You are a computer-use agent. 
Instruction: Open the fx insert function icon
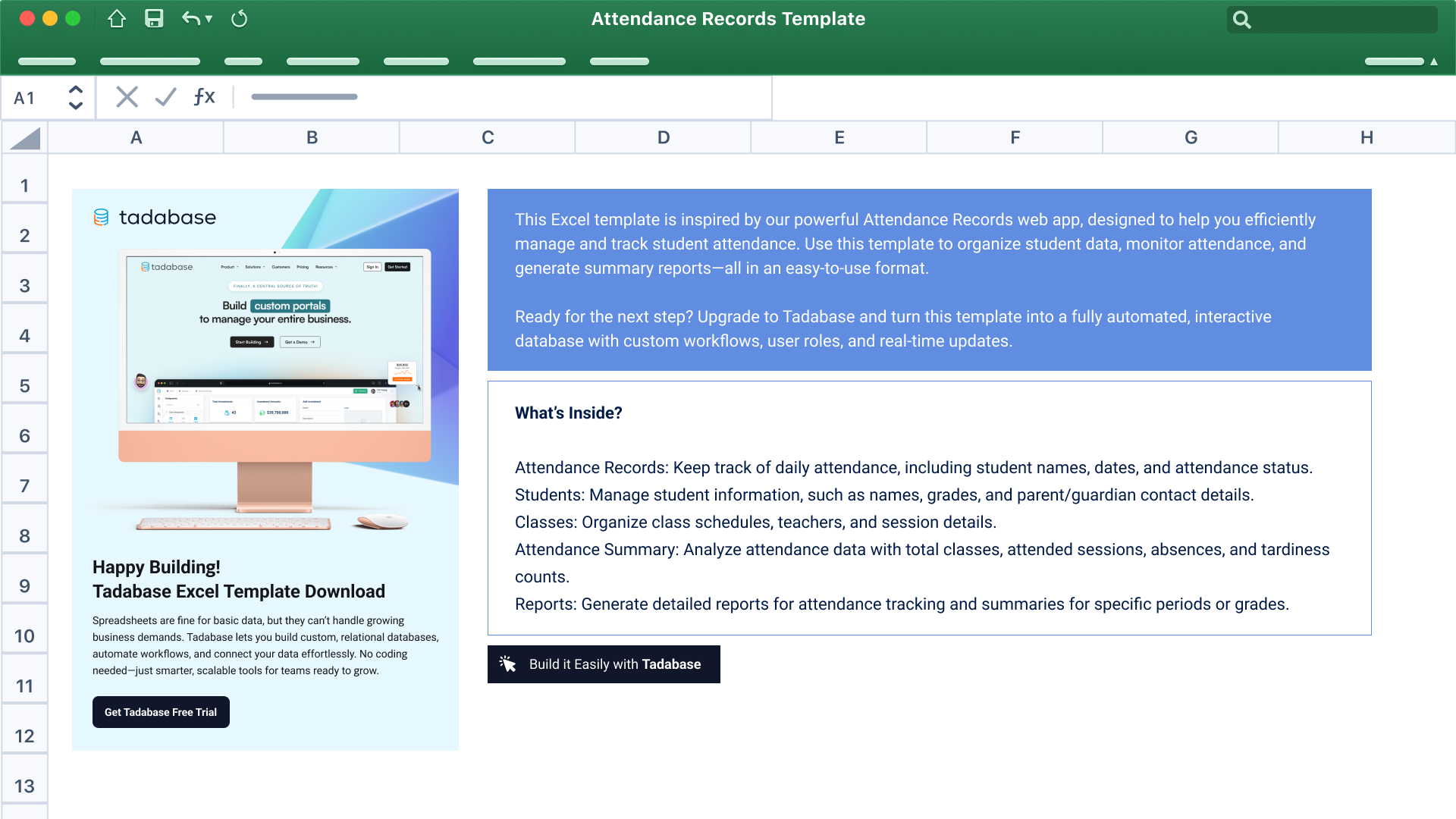(204, 97)
